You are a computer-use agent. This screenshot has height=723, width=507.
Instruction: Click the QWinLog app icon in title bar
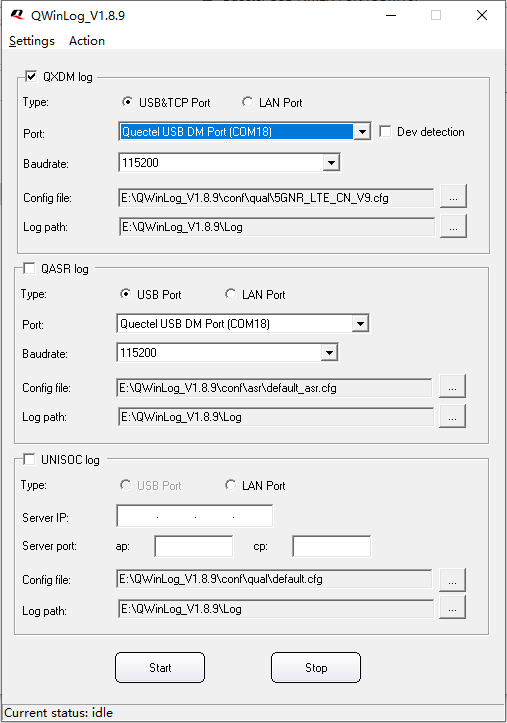click(x=17, y=15)
